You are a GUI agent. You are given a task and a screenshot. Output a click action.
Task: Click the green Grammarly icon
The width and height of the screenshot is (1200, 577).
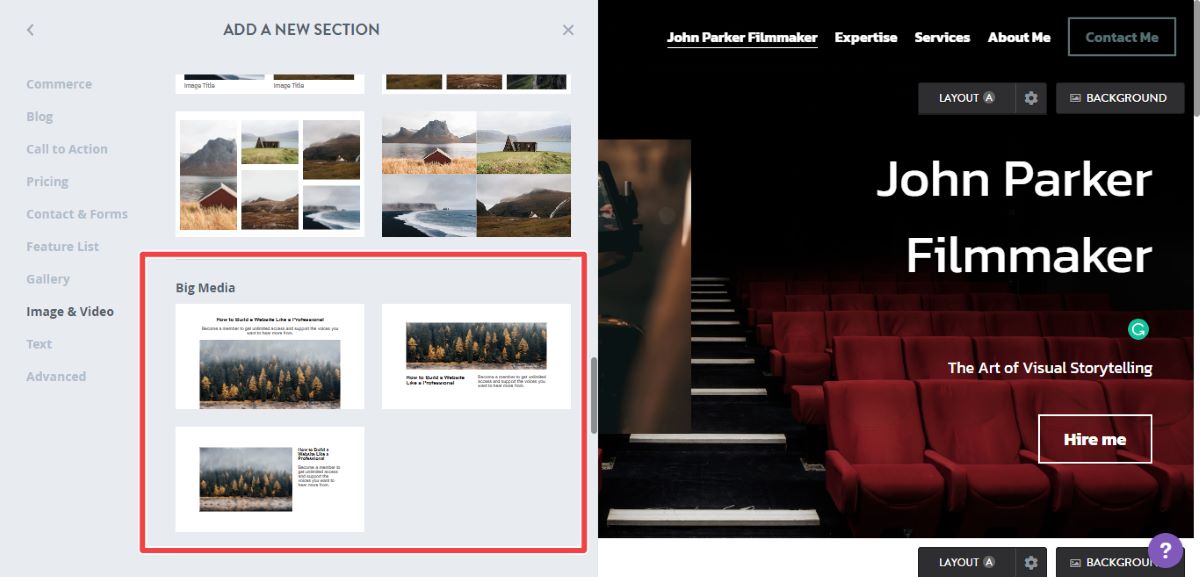1138,329
